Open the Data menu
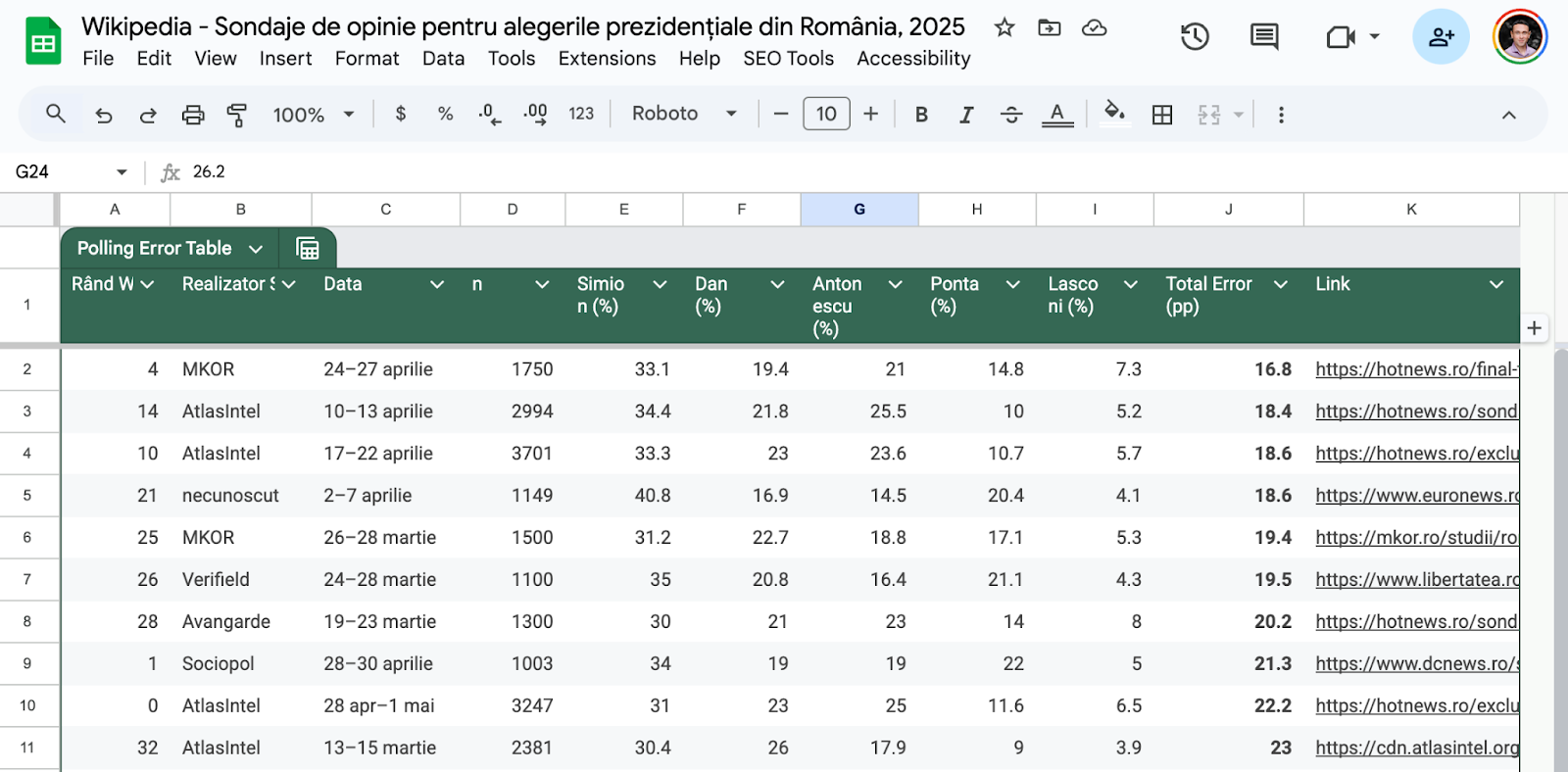Screen dimensions: 1568x772 (x=443, y=59)
